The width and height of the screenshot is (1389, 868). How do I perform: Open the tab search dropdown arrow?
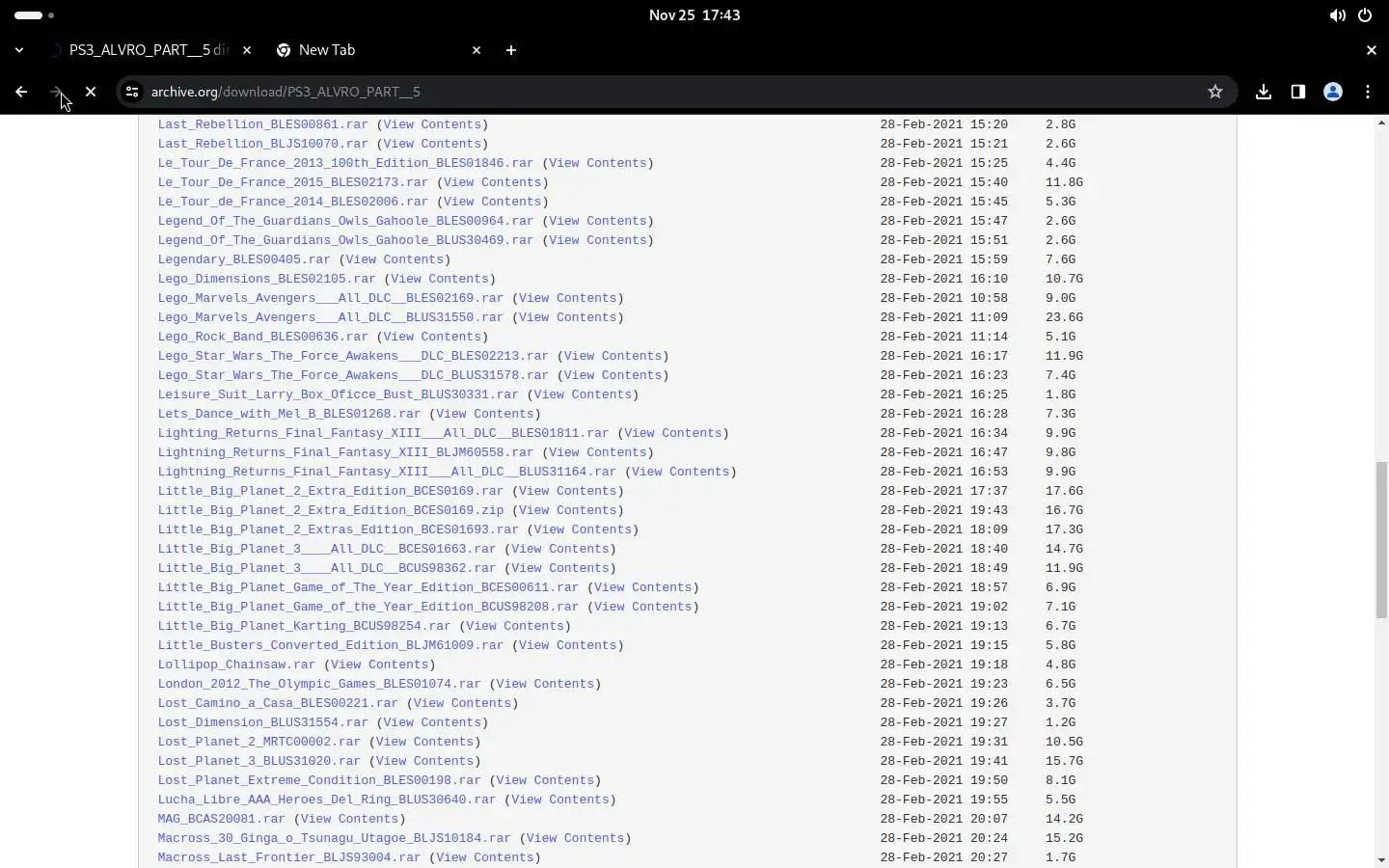click(19, 50)
